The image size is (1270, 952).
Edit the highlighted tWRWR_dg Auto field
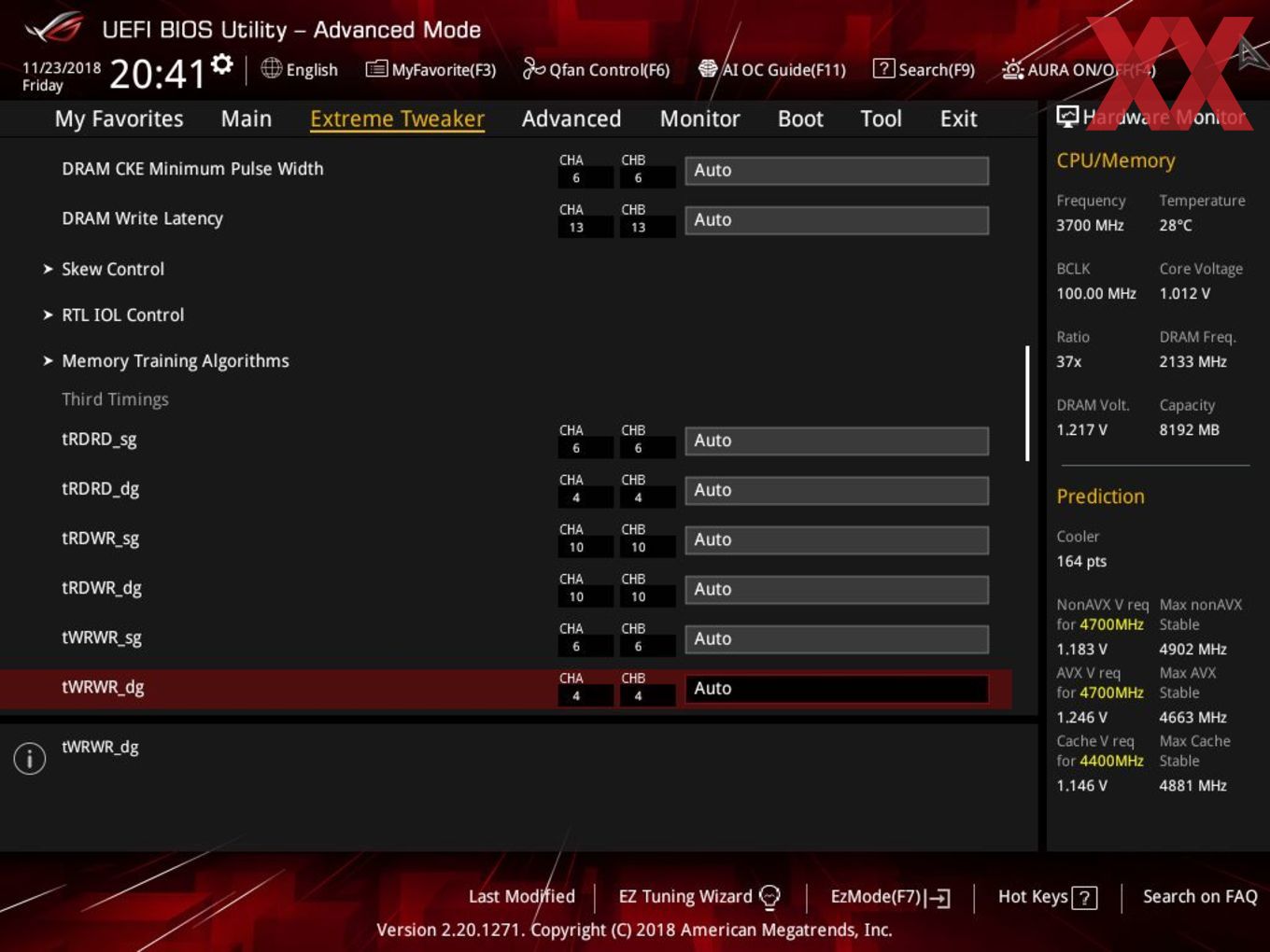tap(837, 688)
